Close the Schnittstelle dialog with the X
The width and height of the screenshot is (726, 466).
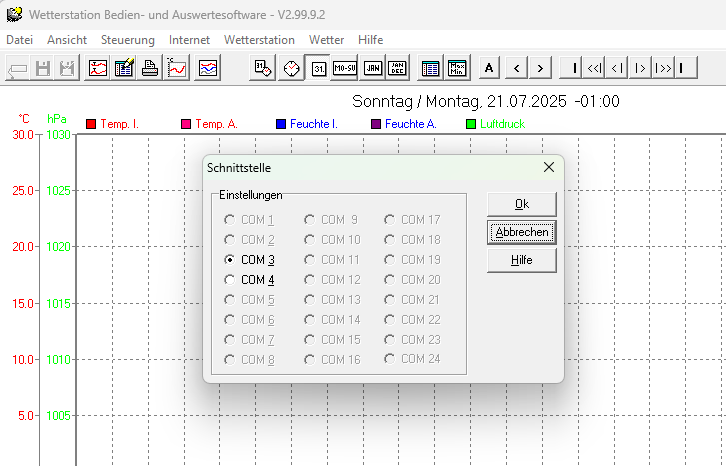[x=549, y=167]
